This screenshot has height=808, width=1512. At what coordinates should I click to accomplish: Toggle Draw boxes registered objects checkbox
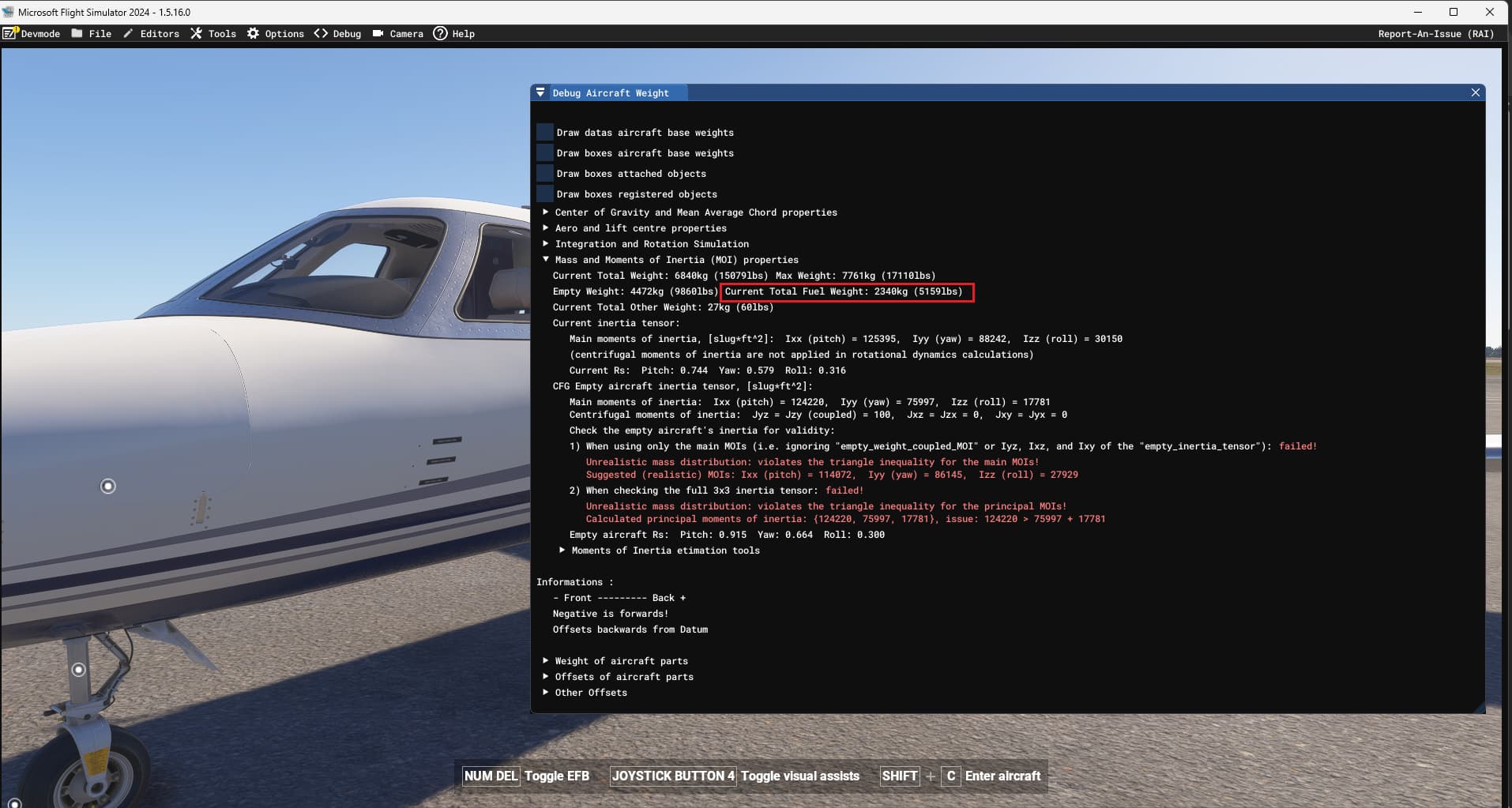545,194
